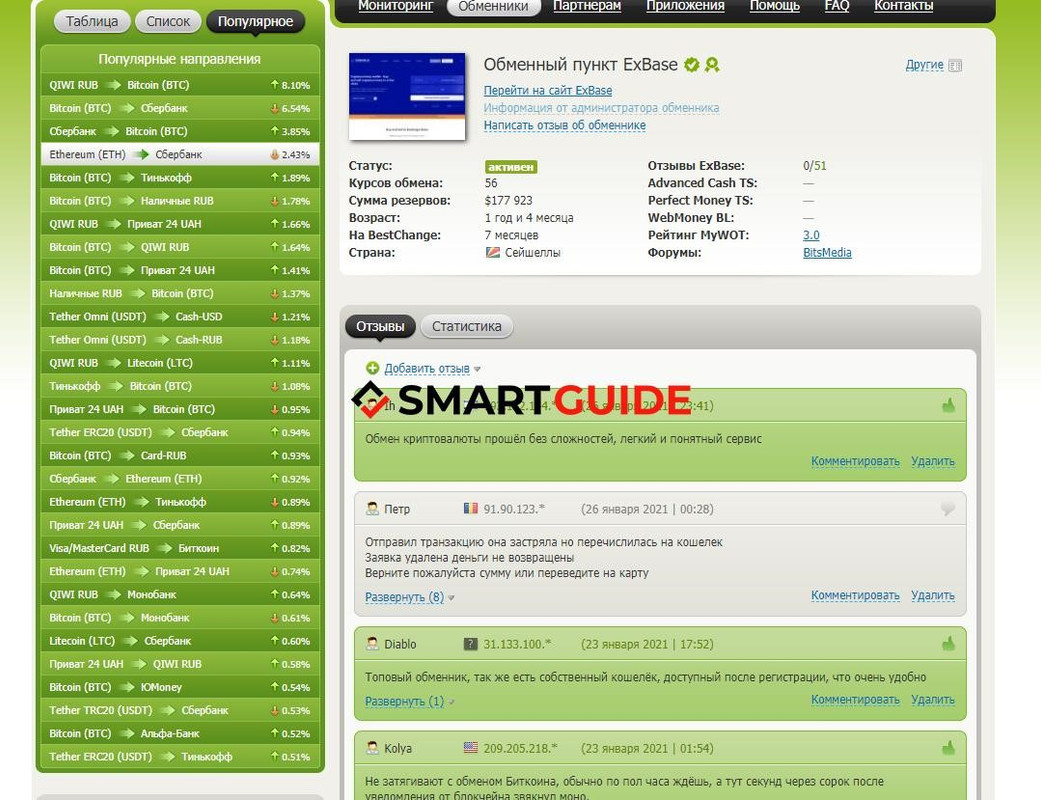Expand the Добавить отзыв dropdown arrow
1041x800 pixels.
tap(477, 369)
